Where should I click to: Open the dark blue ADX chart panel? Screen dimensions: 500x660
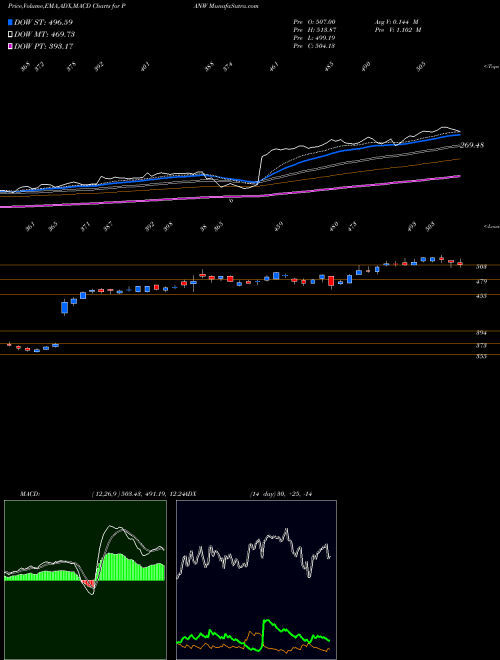(x=256, y=580)
